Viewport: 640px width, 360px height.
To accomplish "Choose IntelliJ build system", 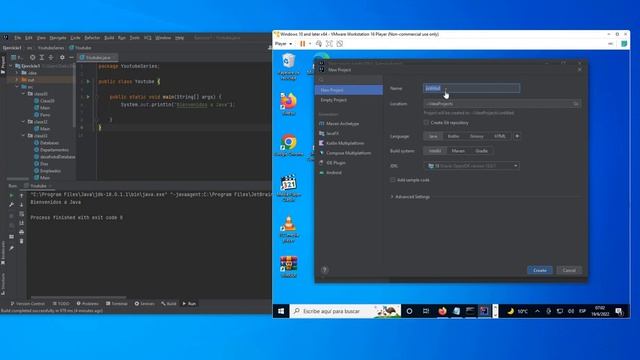I will [435, 151].
